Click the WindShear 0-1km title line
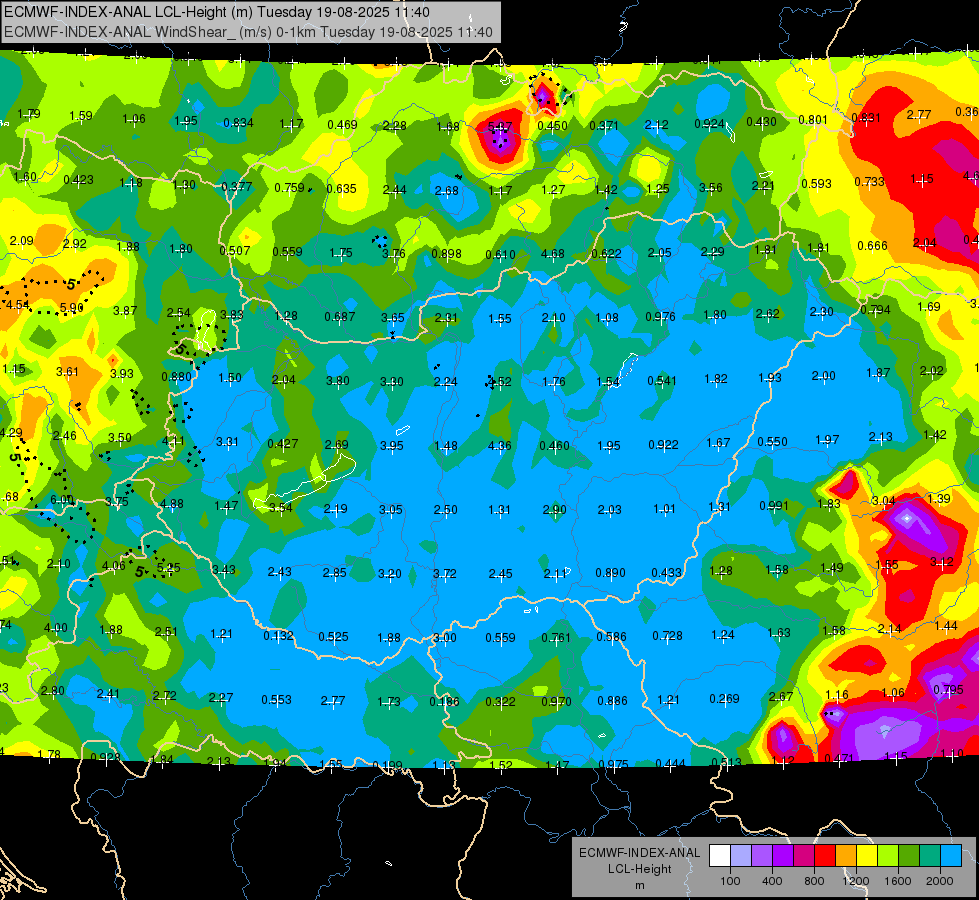Viewport: 979px width, 900px height. (x=248, y=32)
